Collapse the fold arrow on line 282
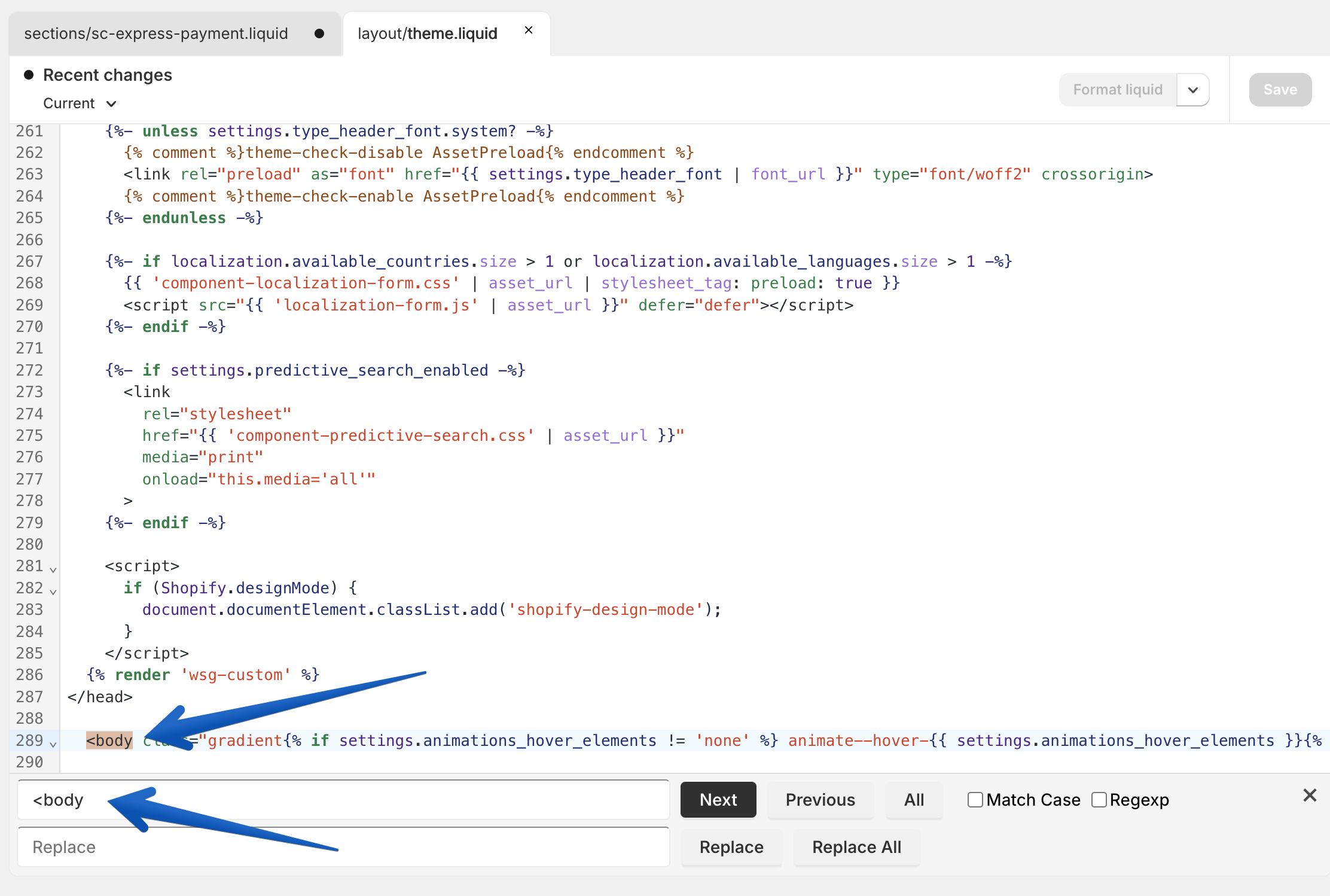 pos(53,591)
